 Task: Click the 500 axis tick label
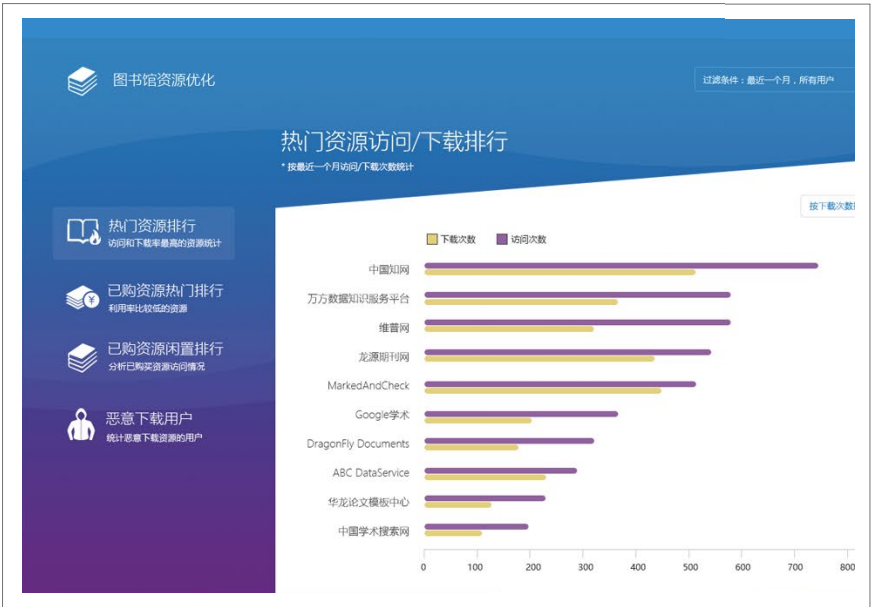pos(689,567)
